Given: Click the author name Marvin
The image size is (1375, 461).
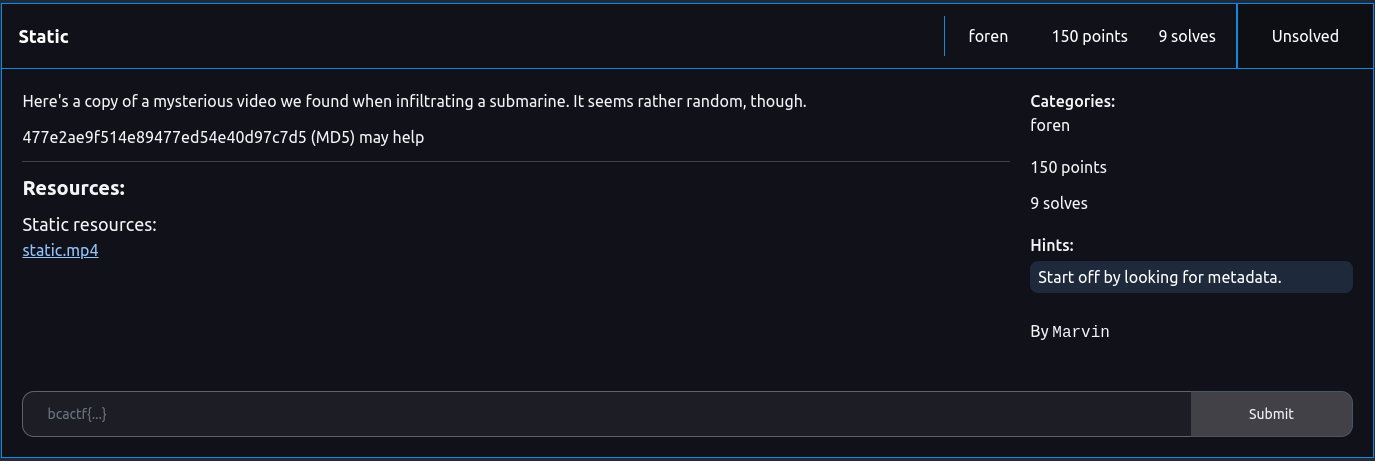Looking at the screenshot, I should [1081, 331].
